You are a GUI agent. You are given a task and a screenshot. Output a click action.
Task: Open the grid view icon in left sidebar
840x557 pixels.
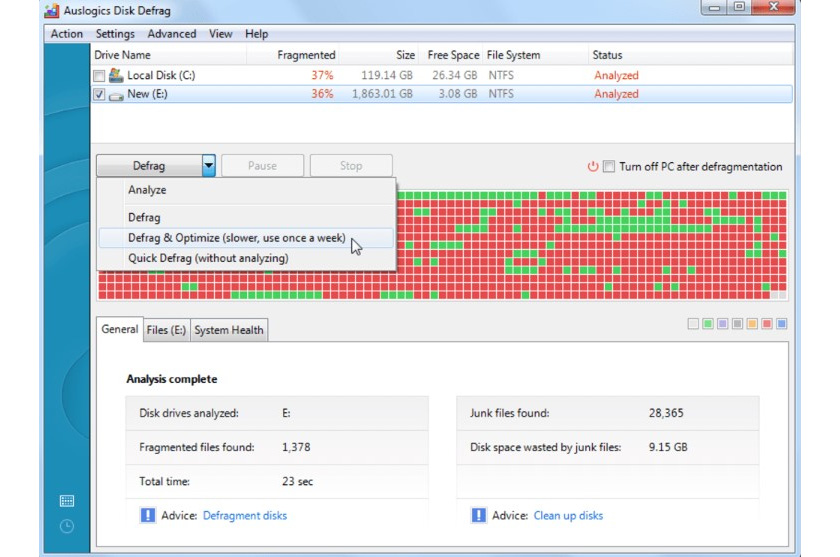point(67,501)
